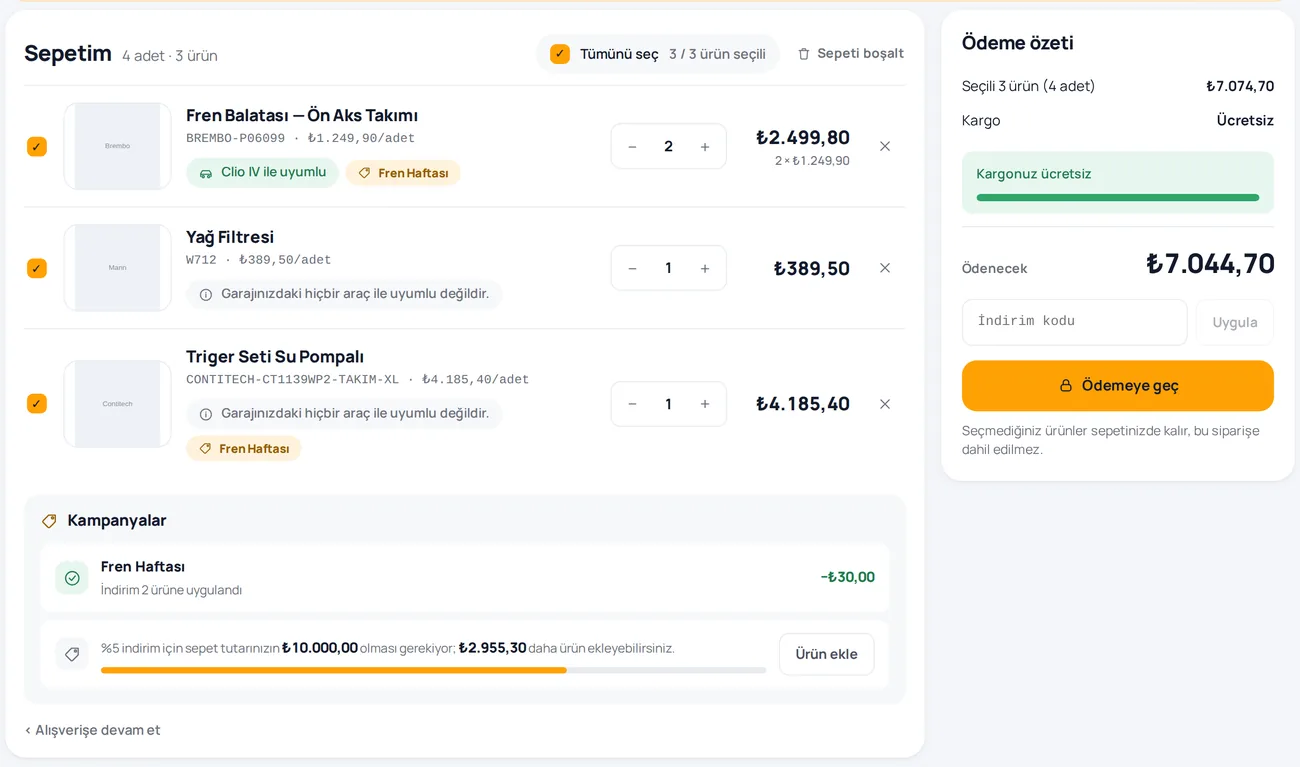Uncheck the Triger Seti Su Pompalı checkbox
This screenshot has width=1300, height=767.
[x=37, y=404]
